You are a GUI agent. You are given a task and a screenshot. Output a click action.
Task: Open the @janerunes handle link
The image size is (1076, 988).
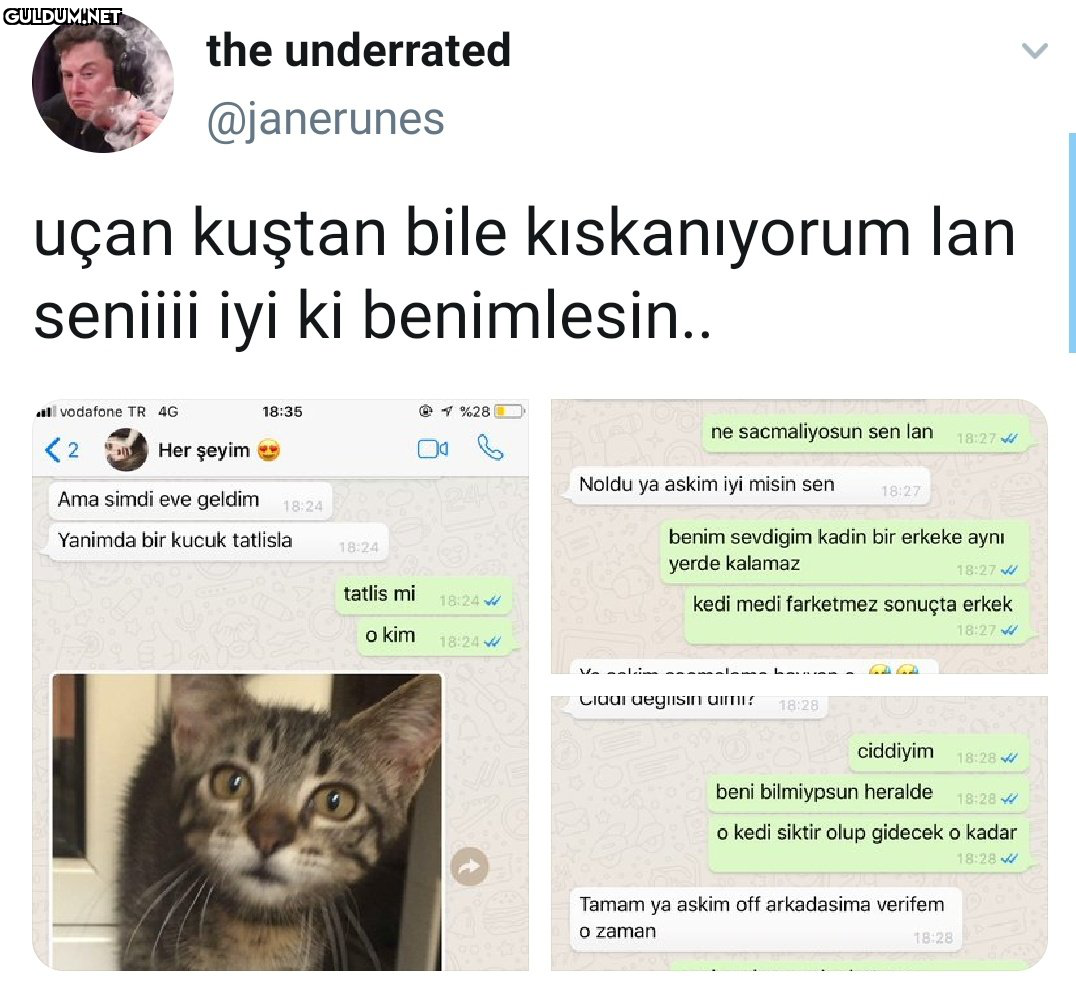tap(325, 119)
